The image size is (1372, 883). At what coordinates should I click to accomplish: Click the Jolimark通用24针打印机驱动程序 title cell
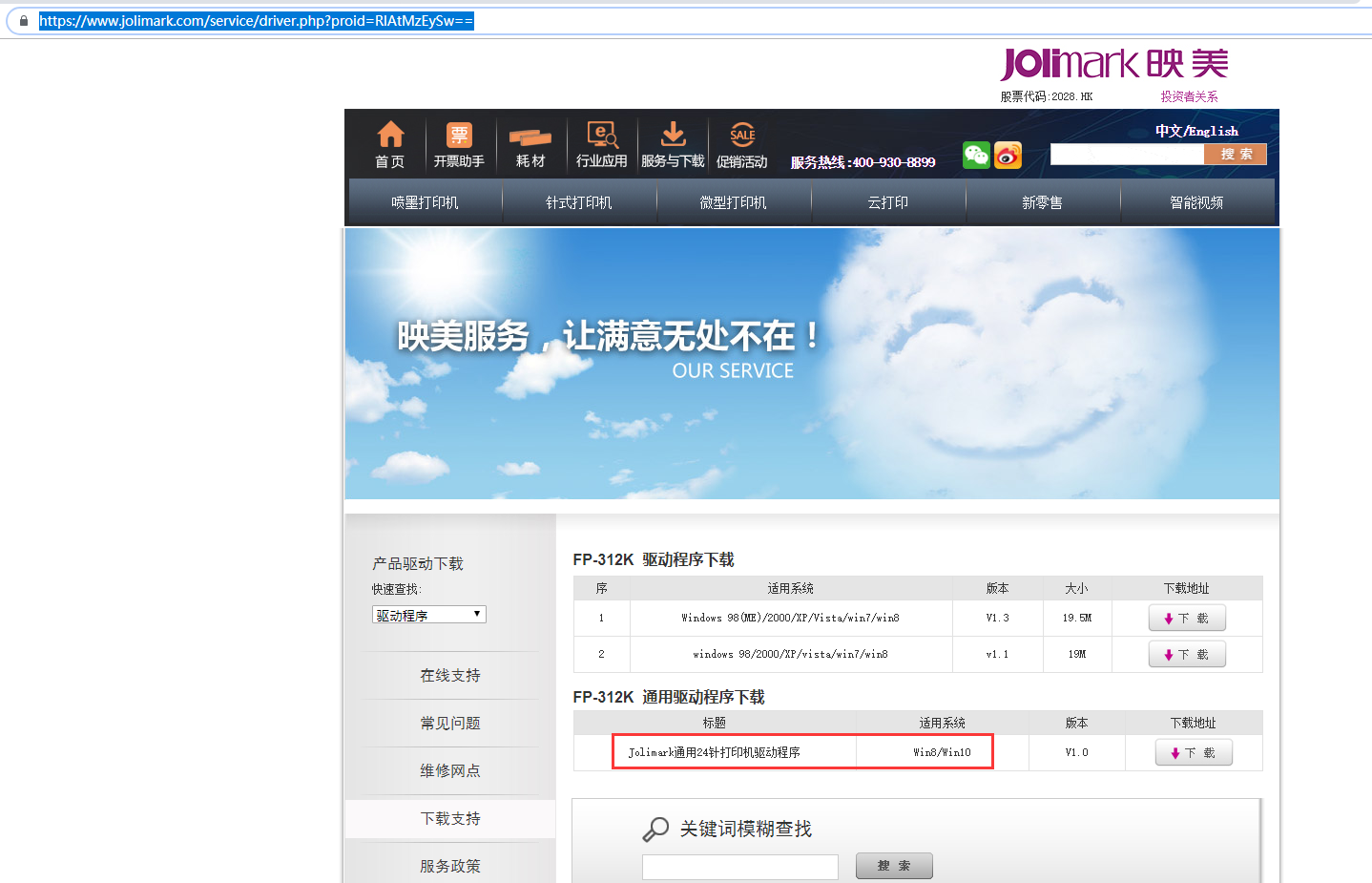[x=715, y=752]
